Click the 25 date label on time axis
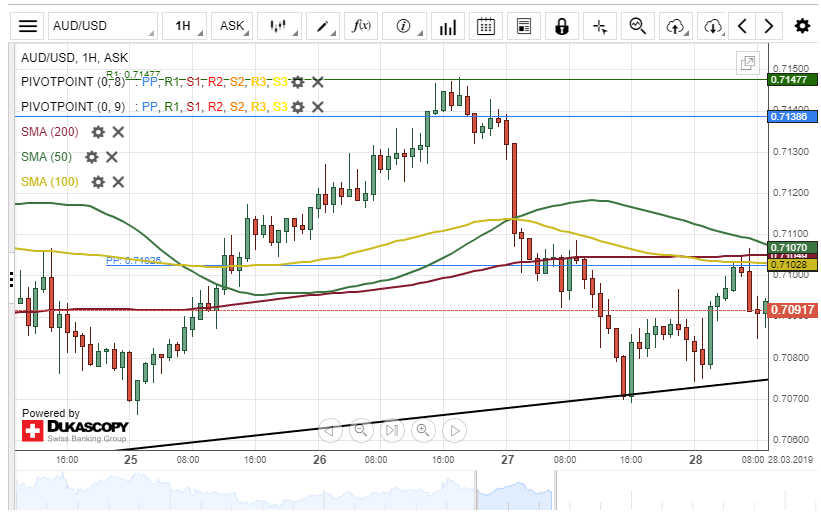Screen dimensions: 821x519 [x=130, y=460]
